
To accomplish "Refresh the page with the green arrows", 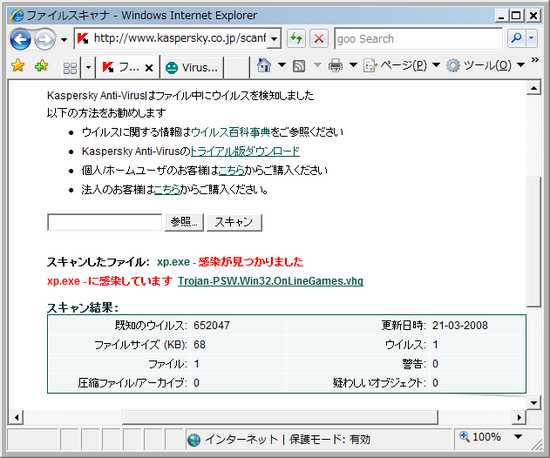I will [296, 39].
